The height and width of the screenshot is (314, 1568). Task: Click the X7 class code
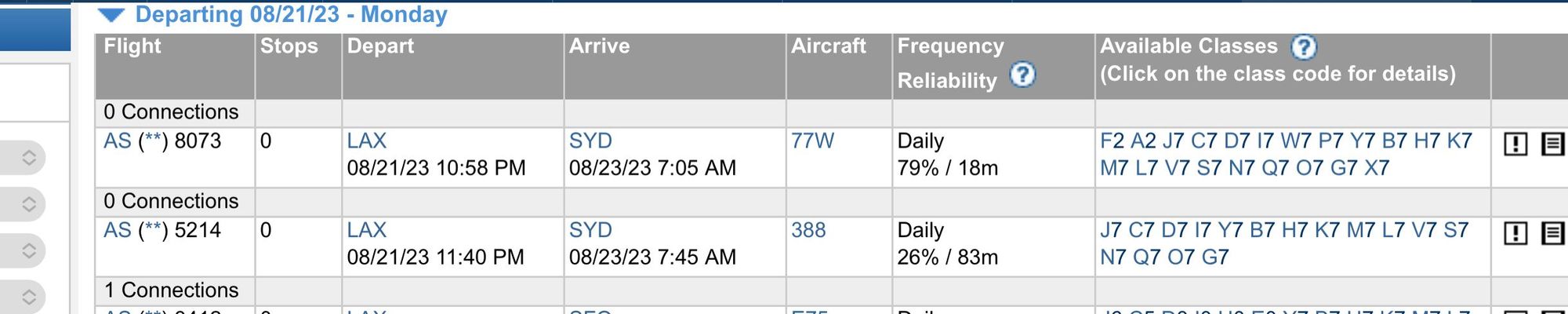(1377, 168)
